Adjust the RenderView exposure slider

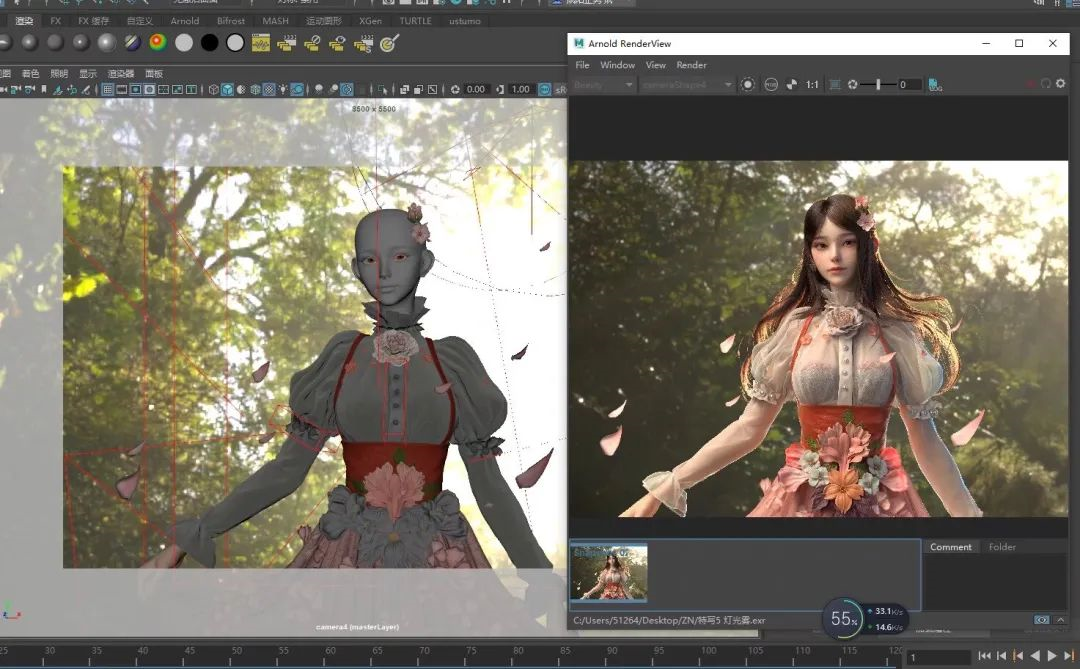click(878, 85)
